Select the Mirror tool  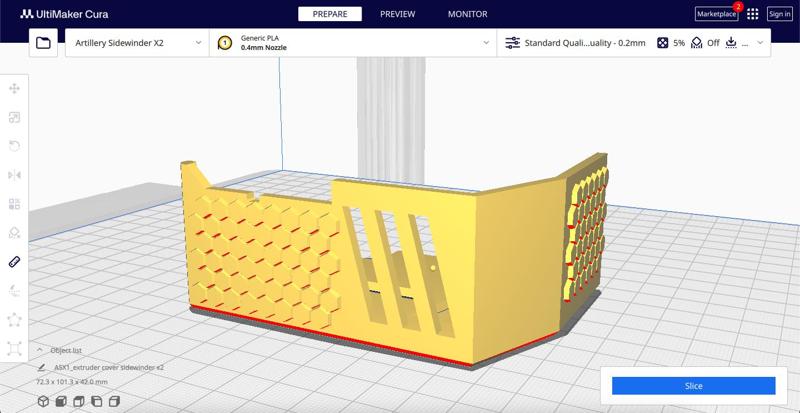click(14, 176)
